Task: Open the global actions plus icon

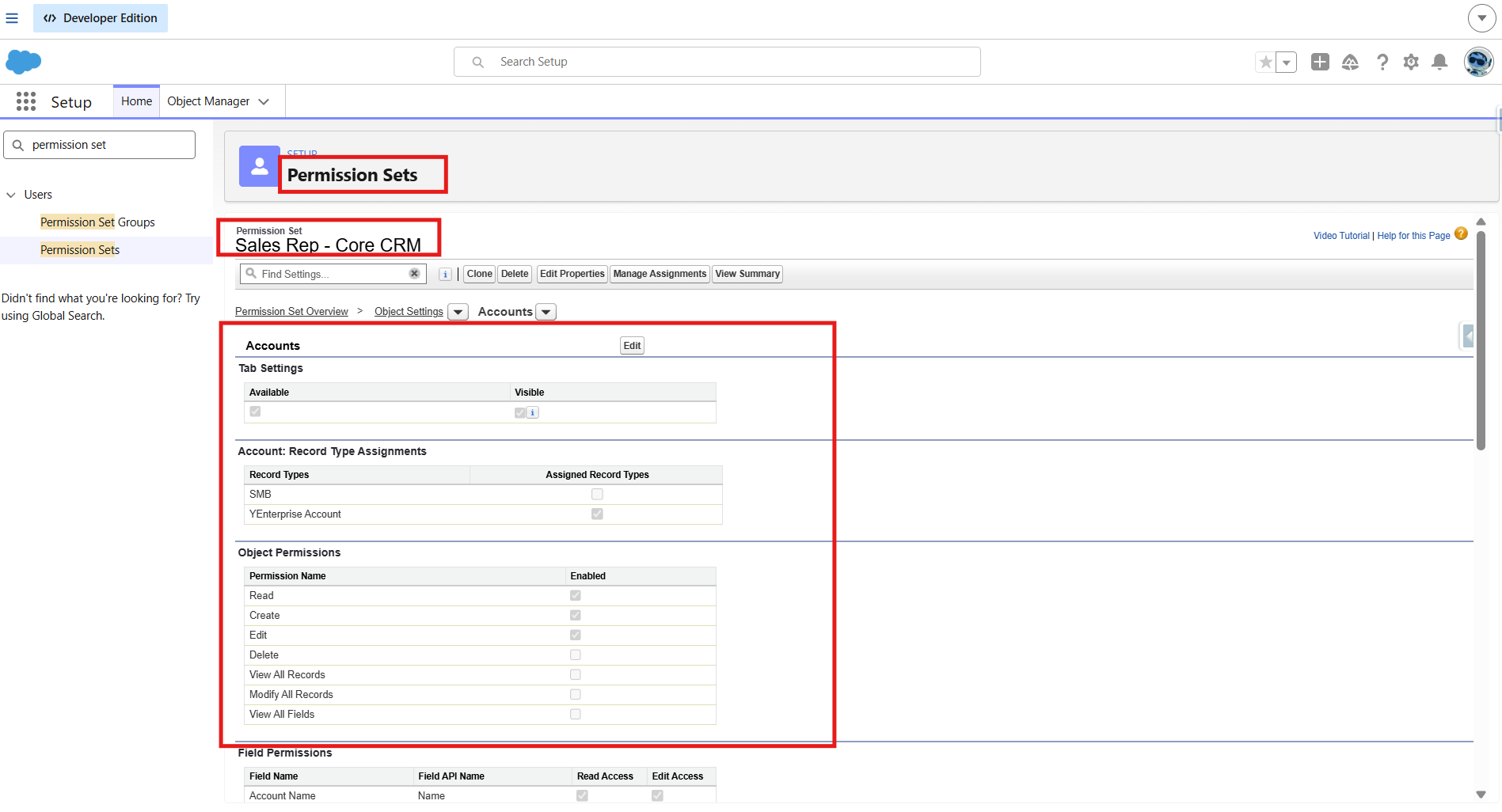Action: coord(1320,62)
